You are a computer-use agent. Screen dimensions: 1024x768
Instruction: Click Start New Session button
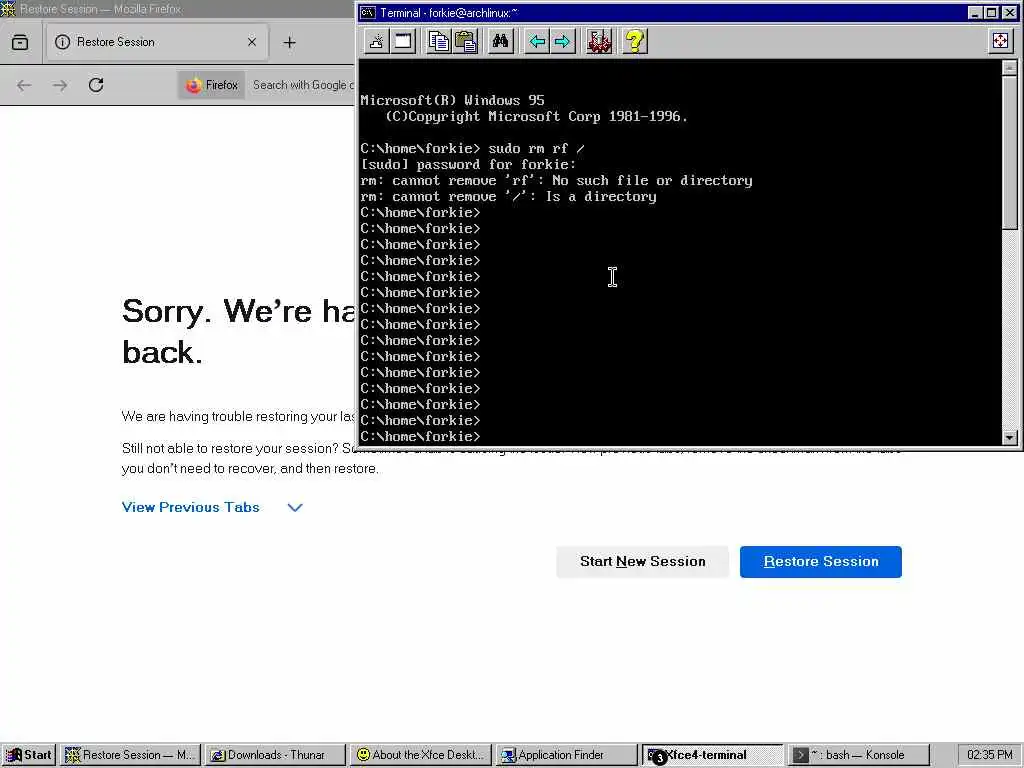tap(643, 562)
